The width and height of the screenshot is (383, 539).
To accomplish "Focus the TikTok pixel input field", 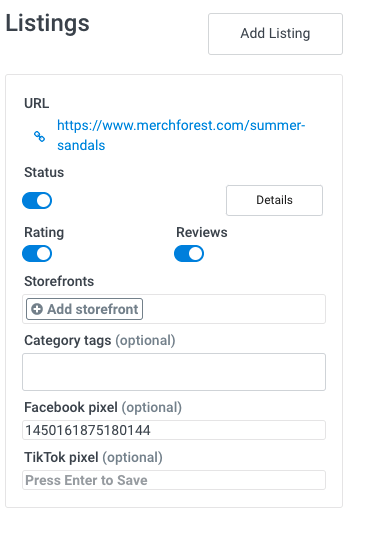I will [x=174, y=480].
